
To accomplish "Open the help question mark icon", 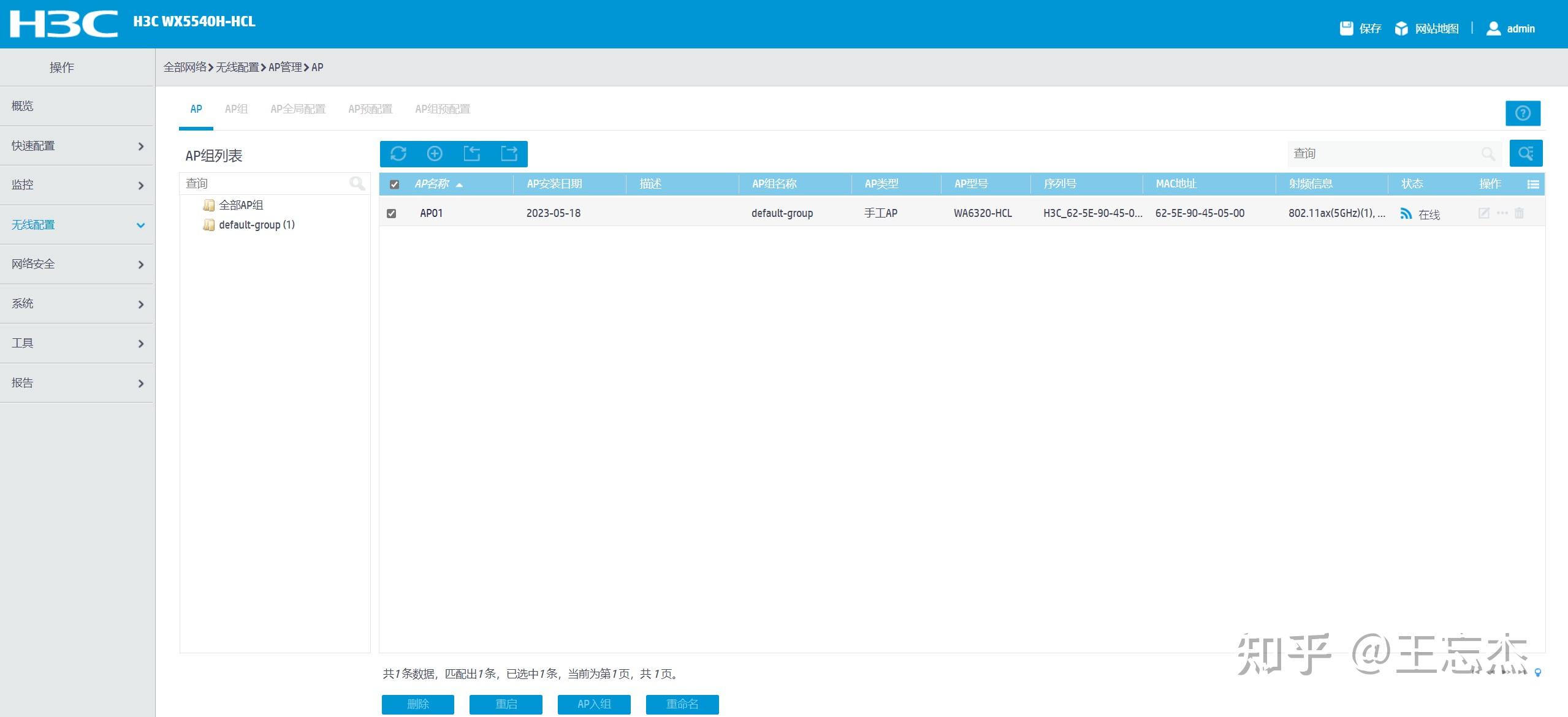I will point(1523,113).
